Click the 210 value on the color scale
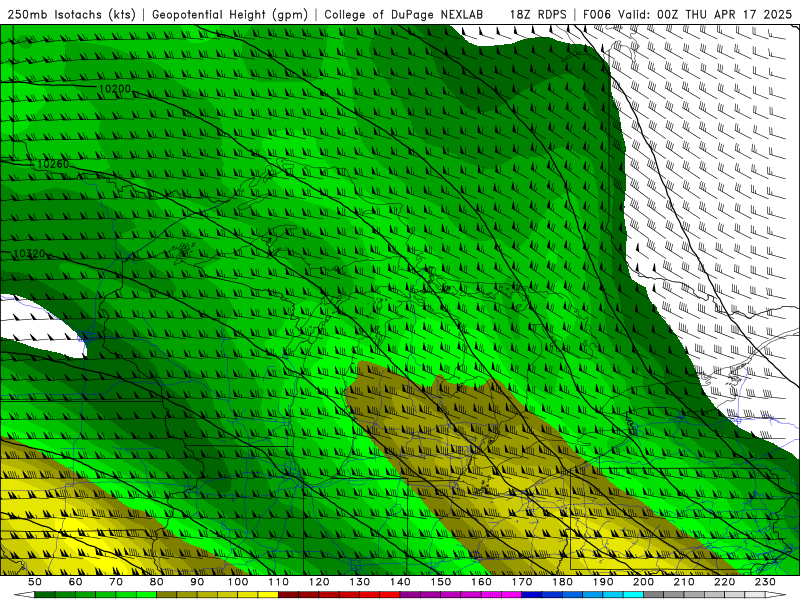The height and width of the screenshot is (600, 800). (684, 582)
